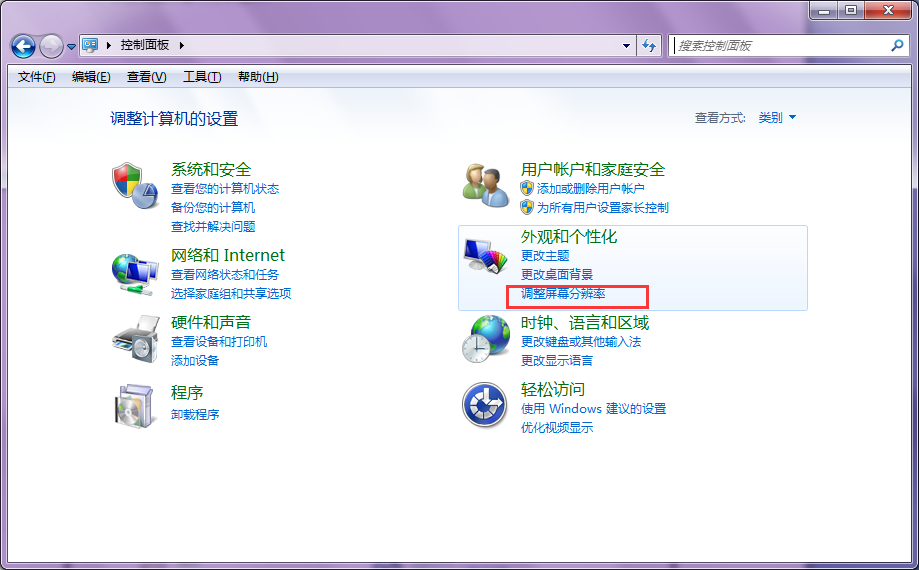The image size is (919, 570).
Task: Click shield icon beside 添加或删除用户帐户
Action: [527, 188]
